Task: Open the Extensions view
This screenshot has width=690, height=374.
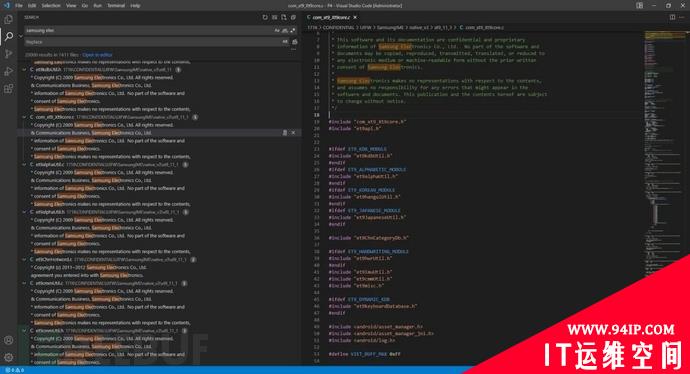Action: point(8,89)
